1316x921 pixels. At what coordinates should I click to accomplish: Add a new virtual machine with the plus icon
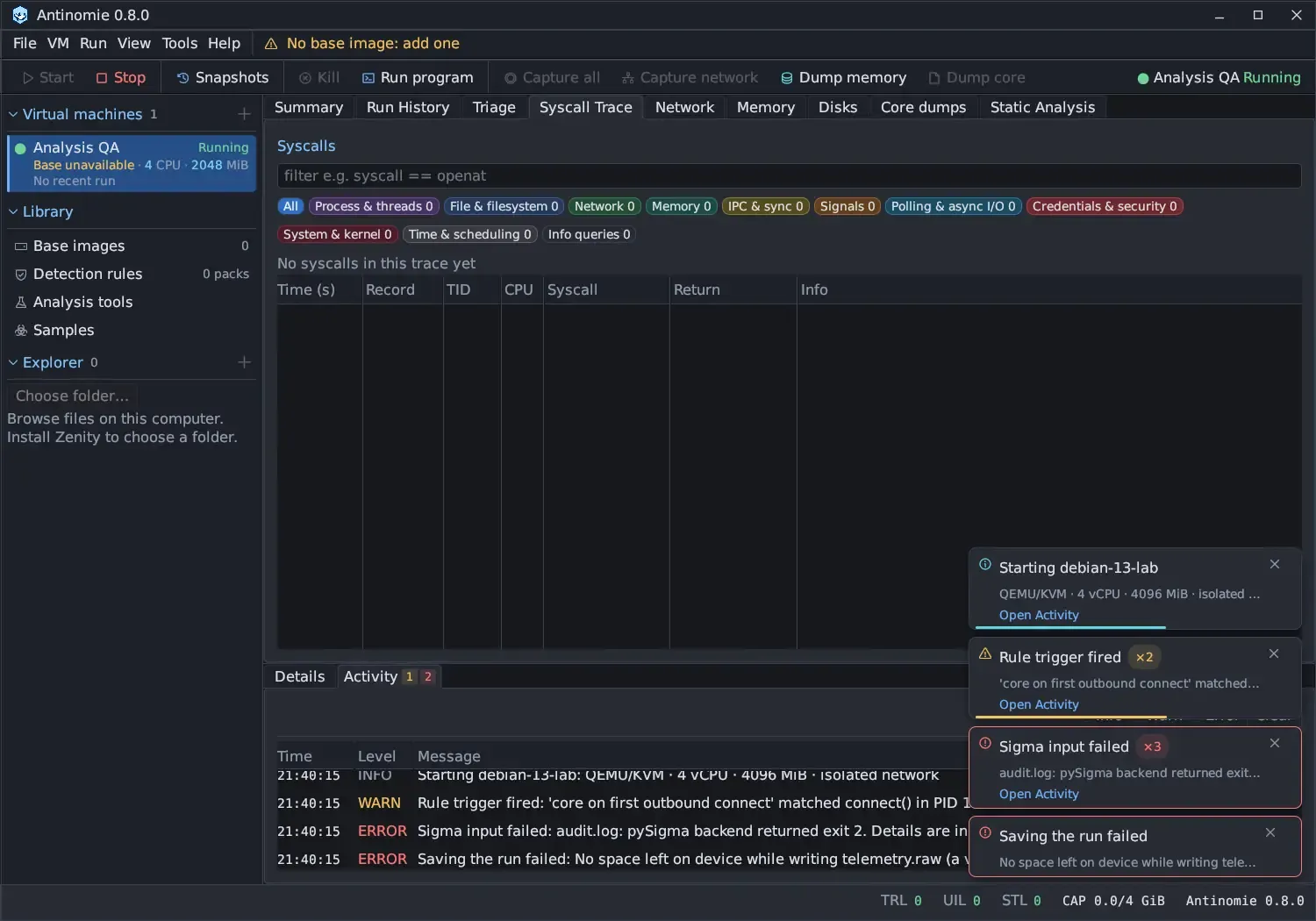[x=244, y=114]
